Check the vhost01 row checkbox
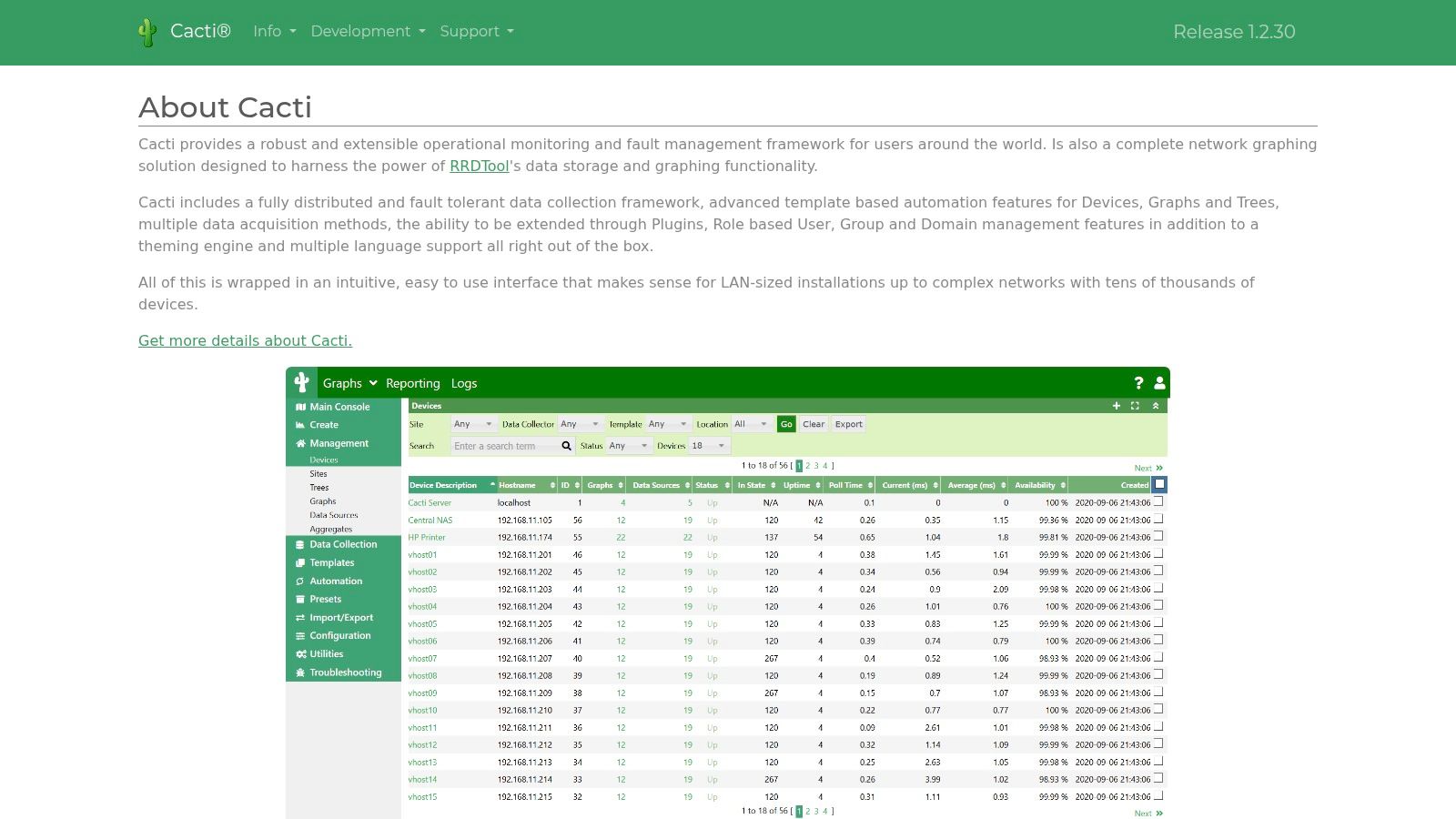 (1158, 553)
